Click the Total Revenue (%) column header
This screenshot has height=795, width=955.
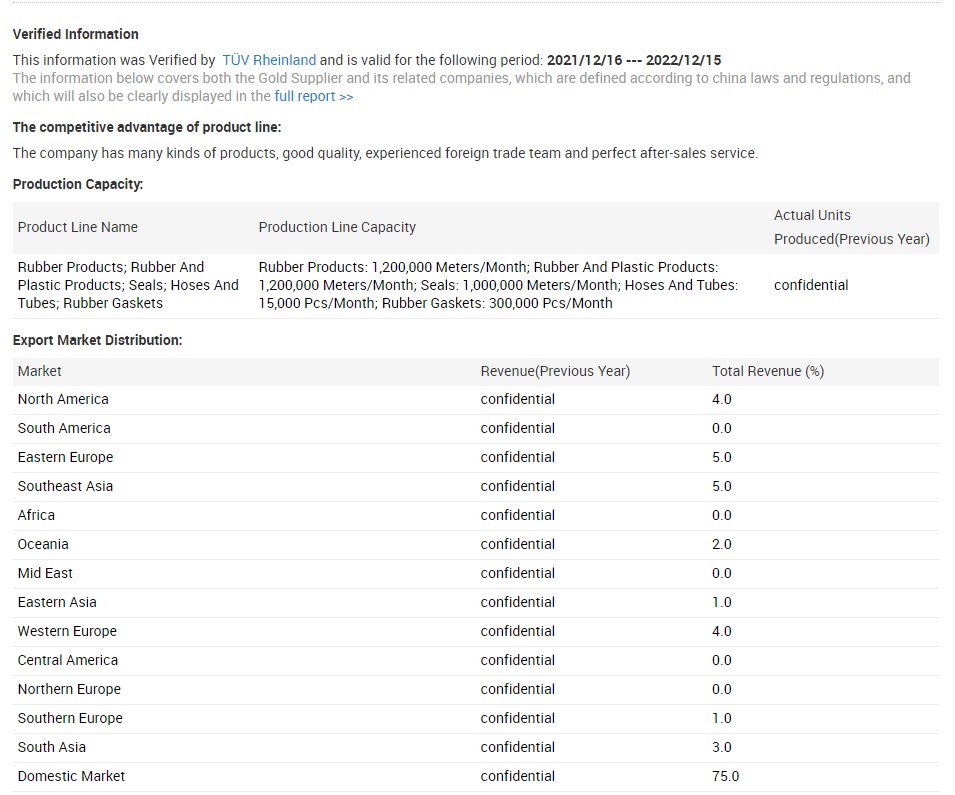coord(767,371)
